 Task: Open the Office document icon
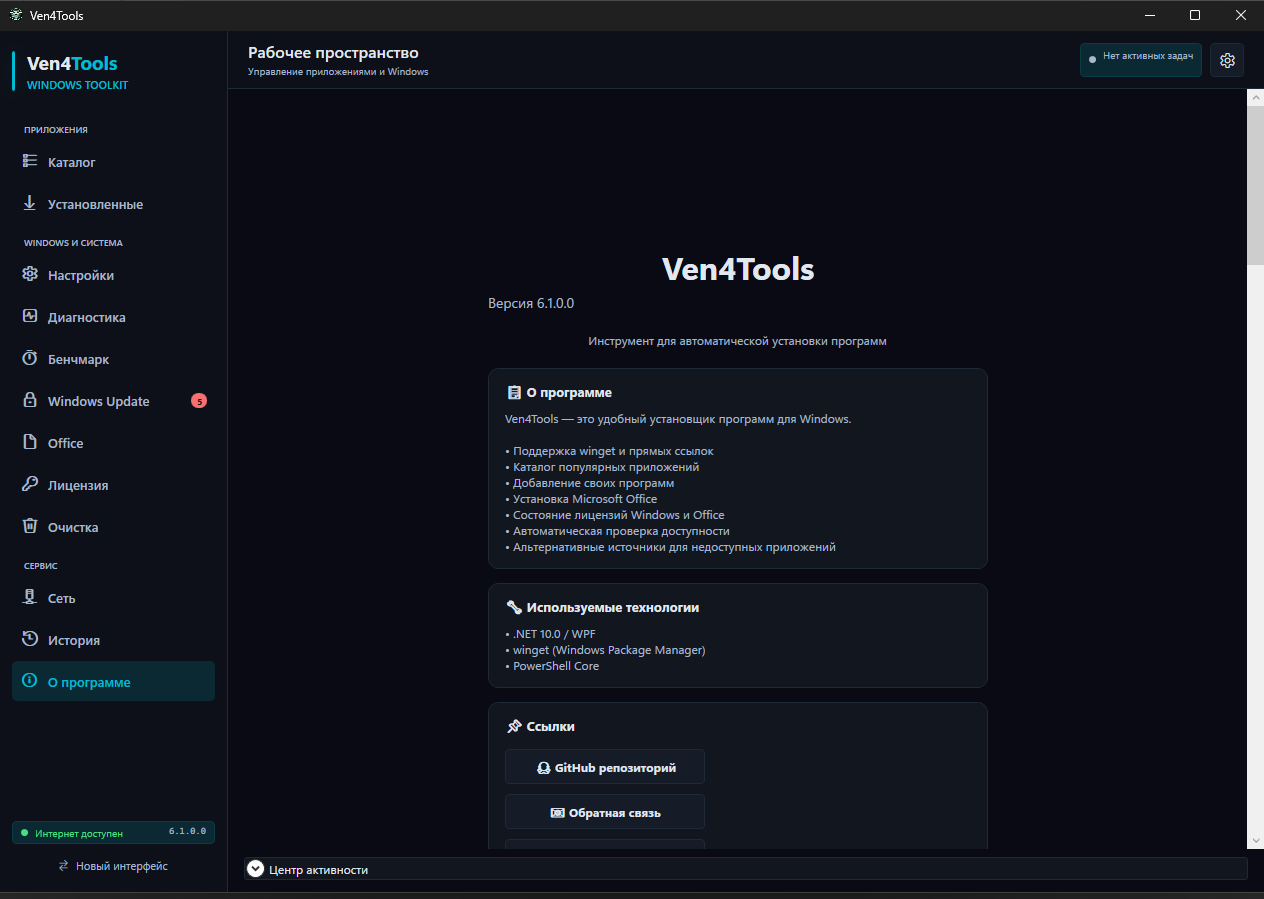coord(30,442)
